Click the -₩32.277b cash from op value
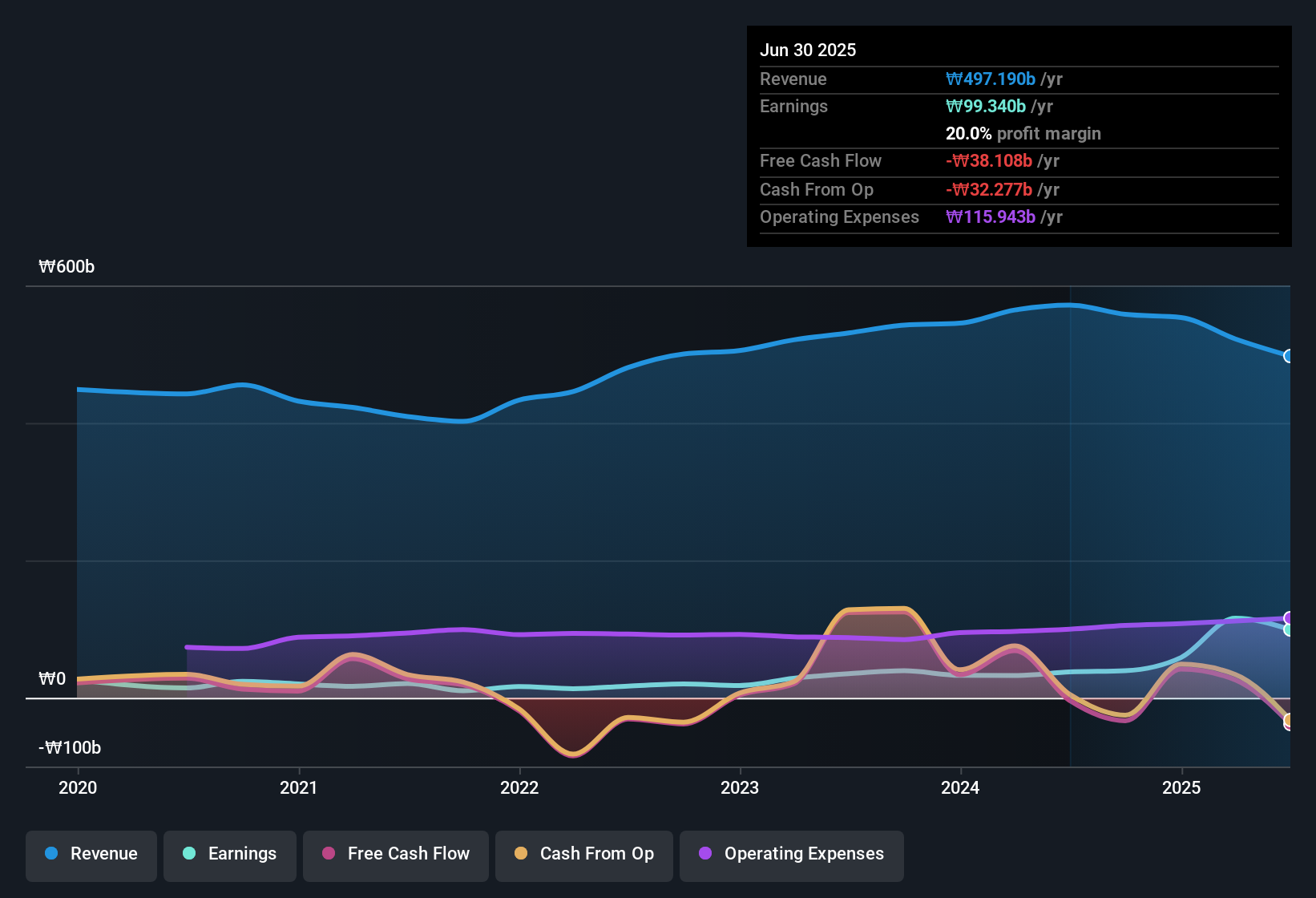Viewport: 1316px width, 898px height. click(989, 189)
